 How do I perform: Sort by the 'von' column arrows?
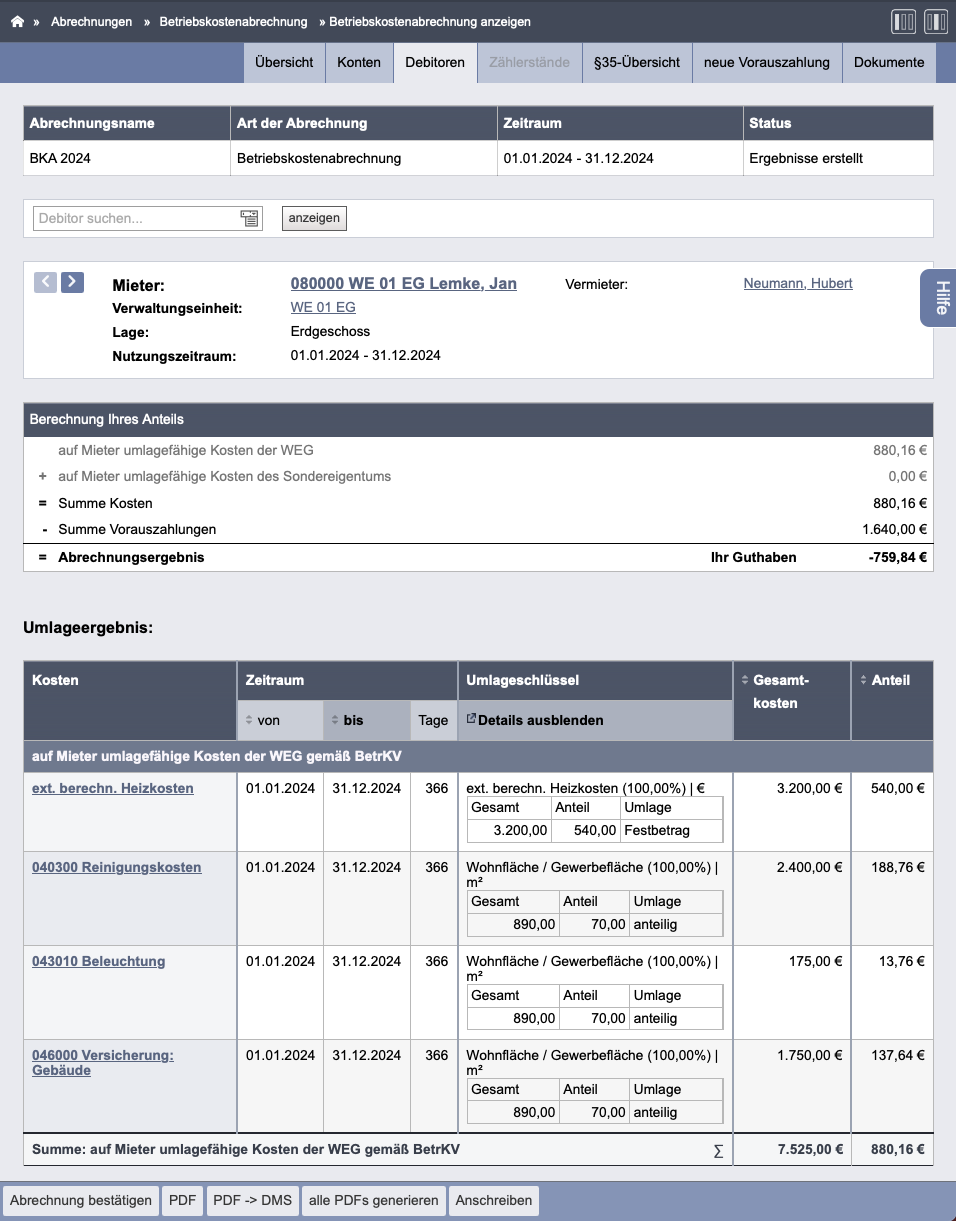point(251,720)
